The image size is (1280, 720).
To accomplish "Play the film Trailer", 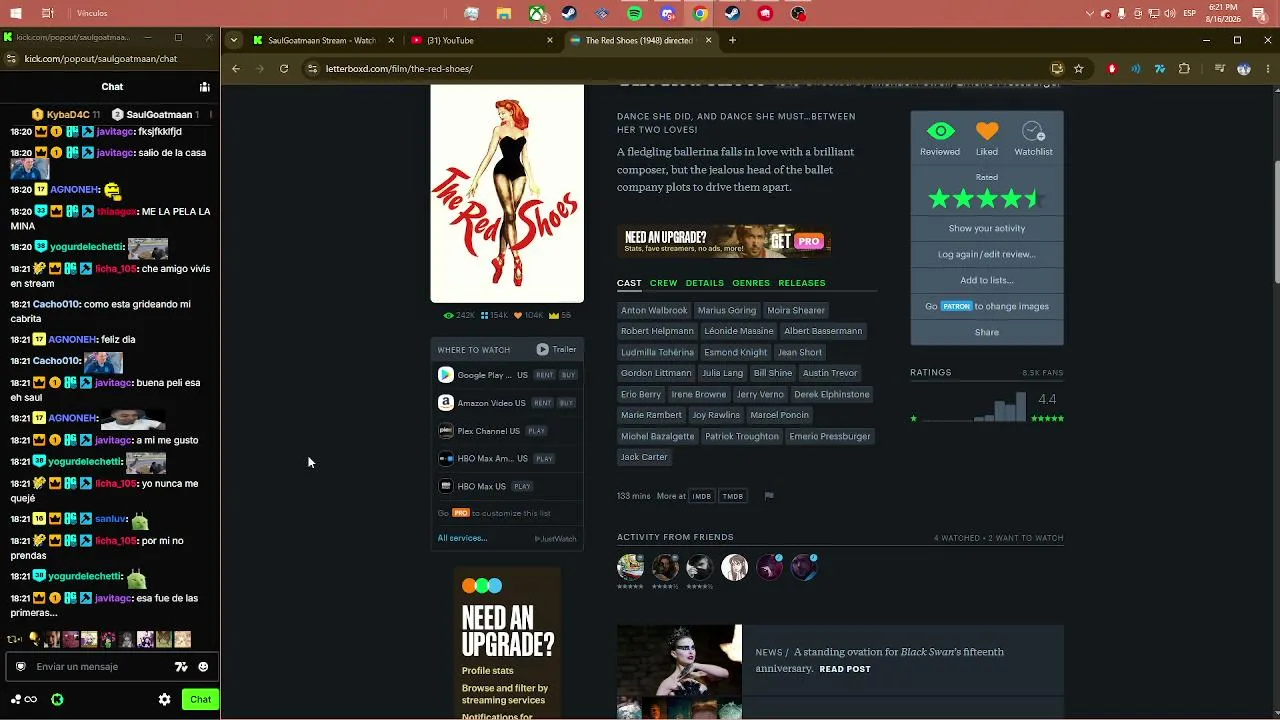I will tap(556, 350).
